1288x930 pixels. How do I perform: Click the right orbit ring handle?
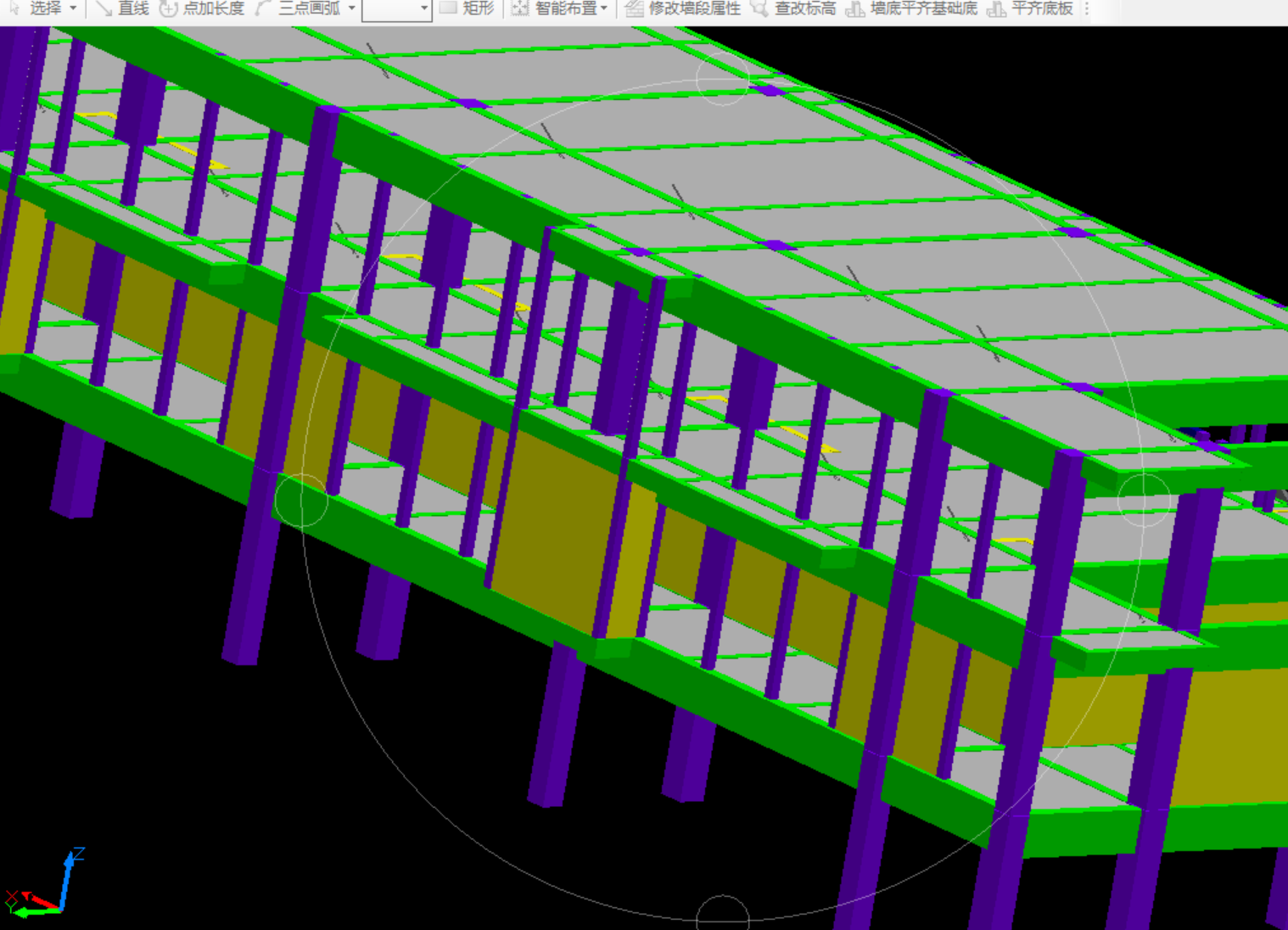pos(1144,500)
